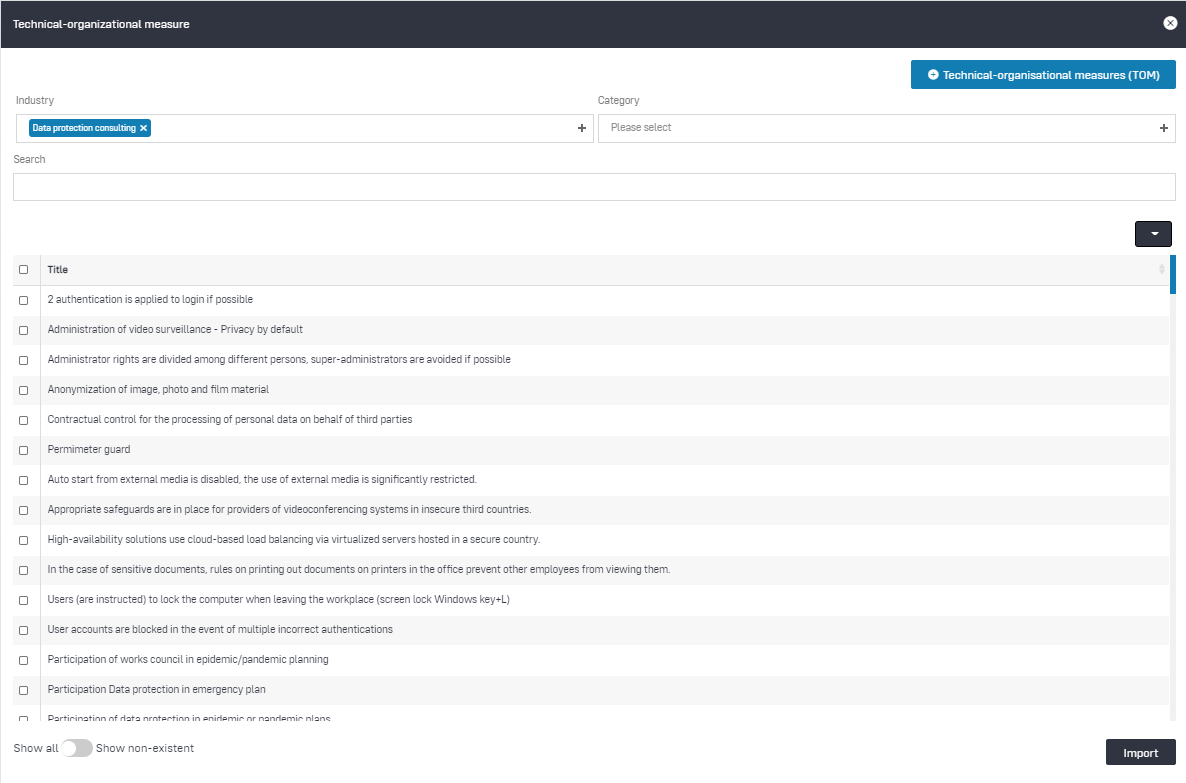This screenshot has height=783, width=1186.
Task: Select checkbox for 2 authentication login row
Action: coord(24,300)
